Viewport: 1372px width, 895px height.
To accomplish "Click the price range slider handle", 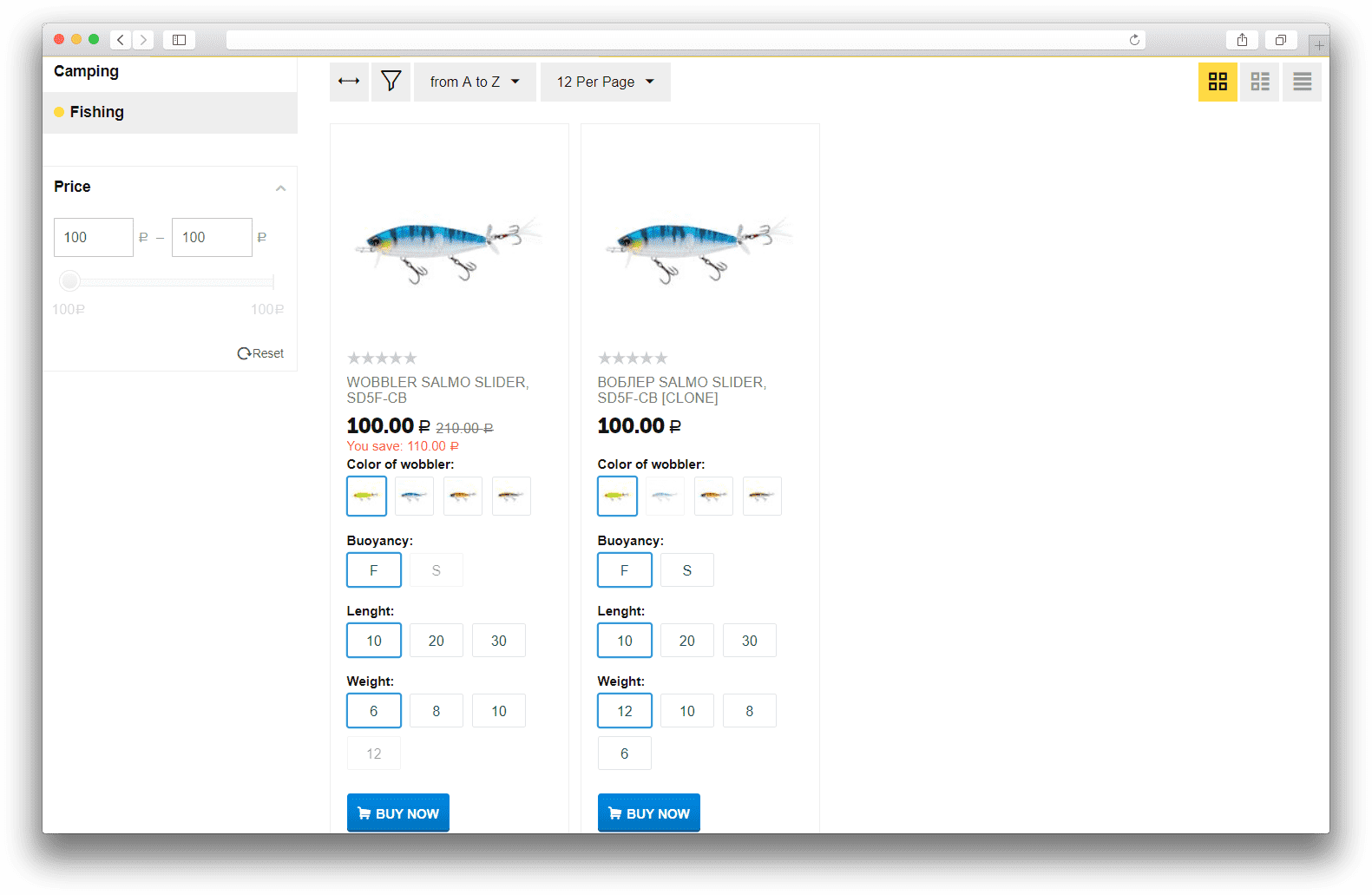I will click(x=70, y=281).
